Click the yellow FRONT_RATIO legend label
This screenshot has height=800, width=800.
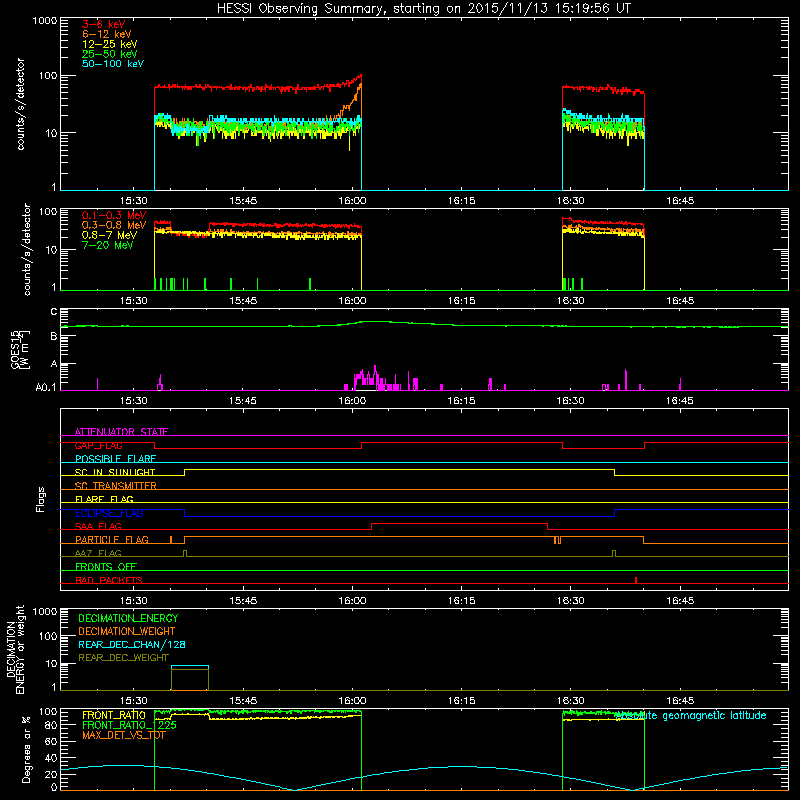(x=114, y=715)
